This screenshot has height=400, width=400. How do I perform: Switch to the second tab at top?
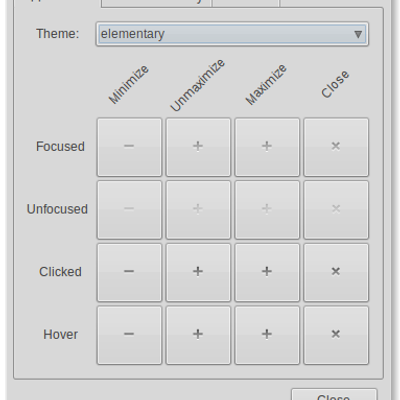point(156,3)
